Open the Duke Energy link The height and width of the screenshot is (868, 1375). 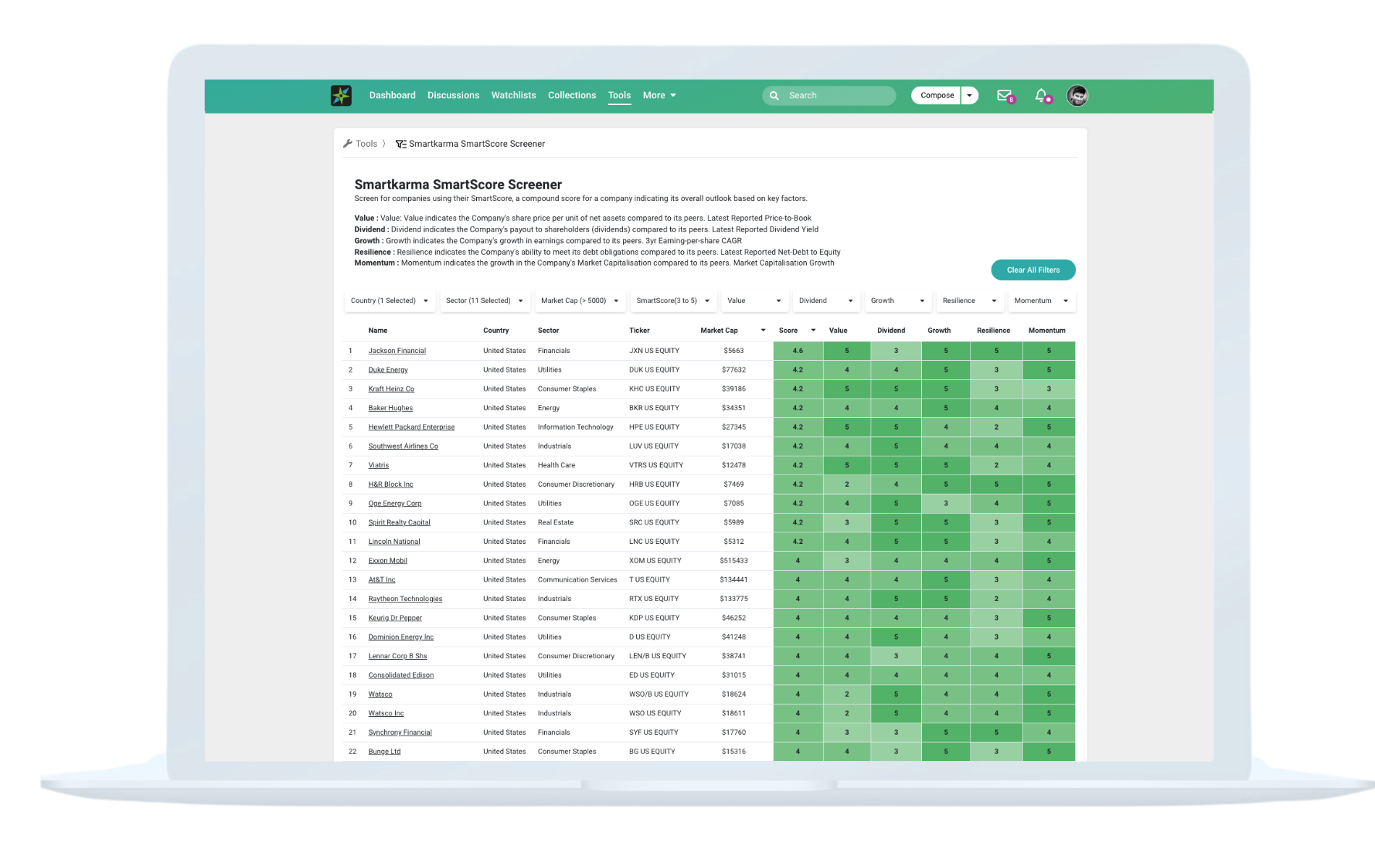pyautogui.click(x=388, y=370)
